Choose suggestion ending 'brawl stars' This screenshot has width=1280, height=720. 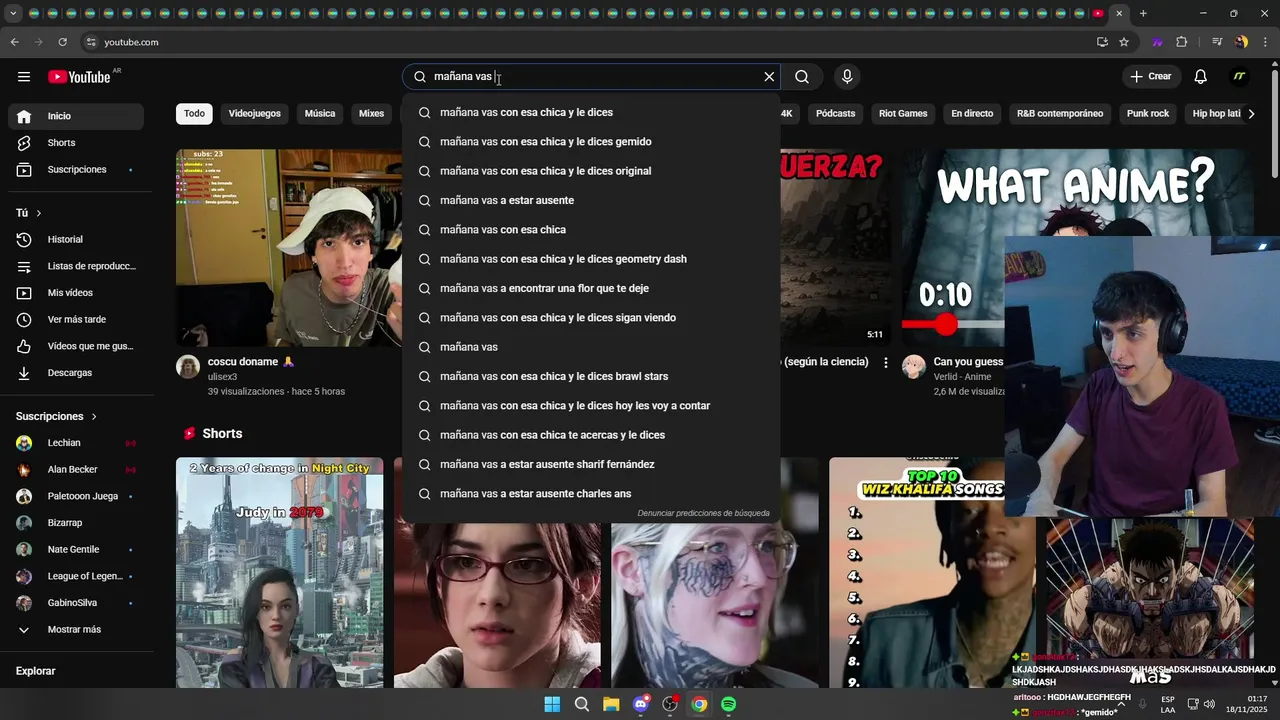tap(591, 376)
